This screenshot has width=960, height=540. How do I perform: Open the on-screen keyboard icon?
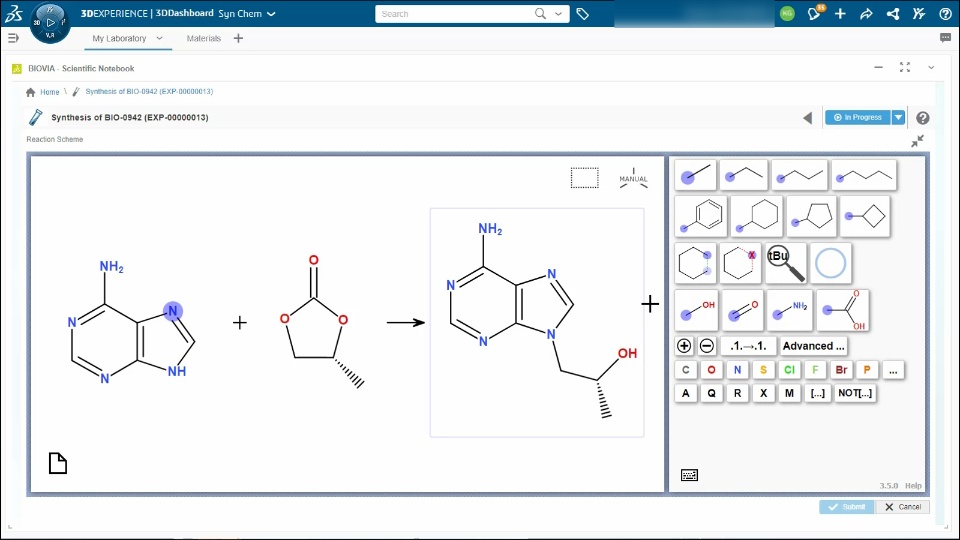(689, 475)
